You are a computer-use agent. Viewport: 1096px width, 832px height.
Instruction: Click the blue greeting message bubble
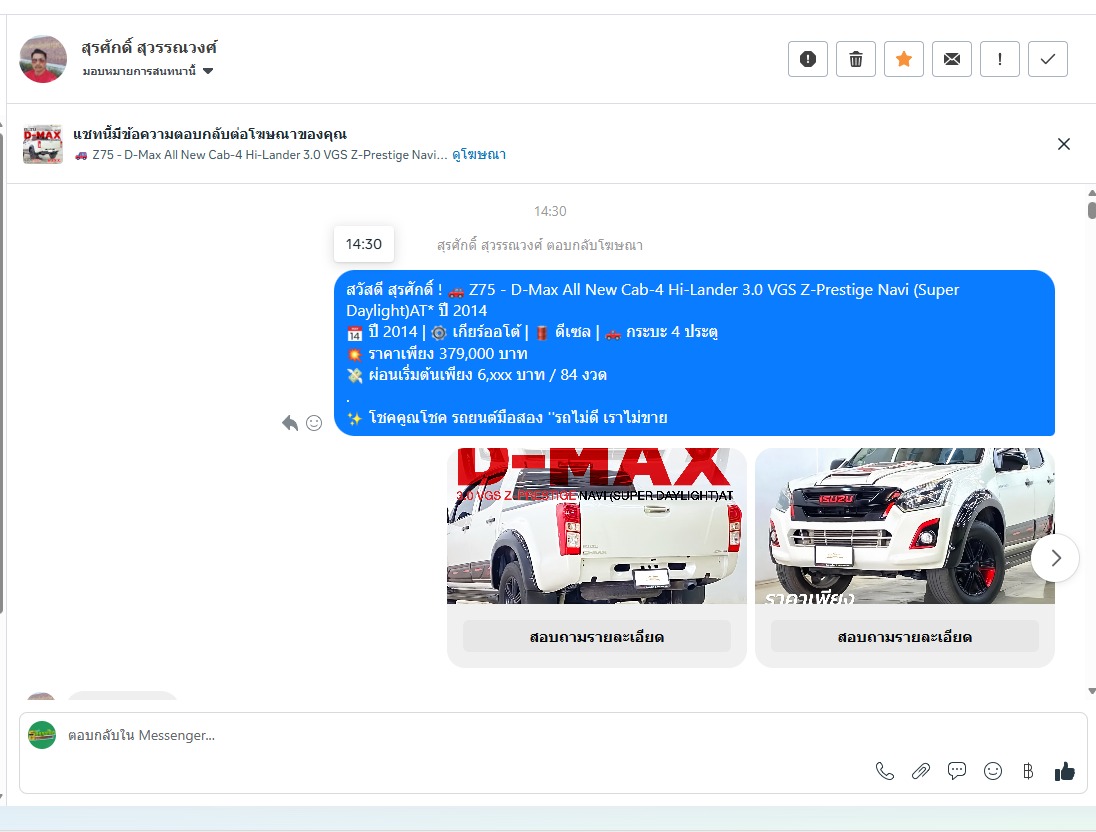(694, 353)
